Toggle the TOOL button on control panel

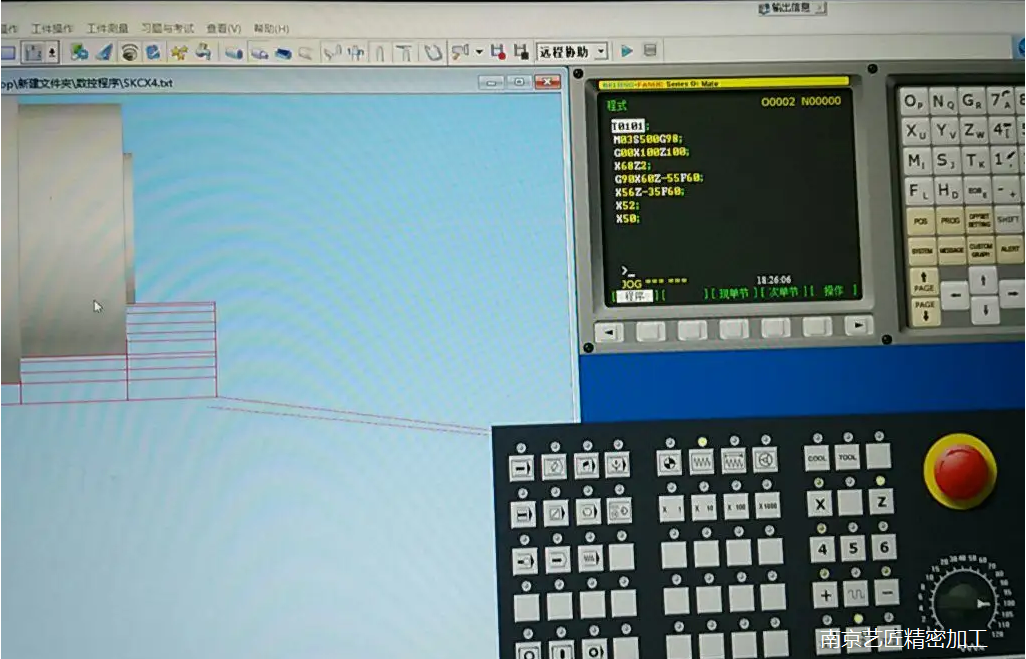(x=848, y=458)
